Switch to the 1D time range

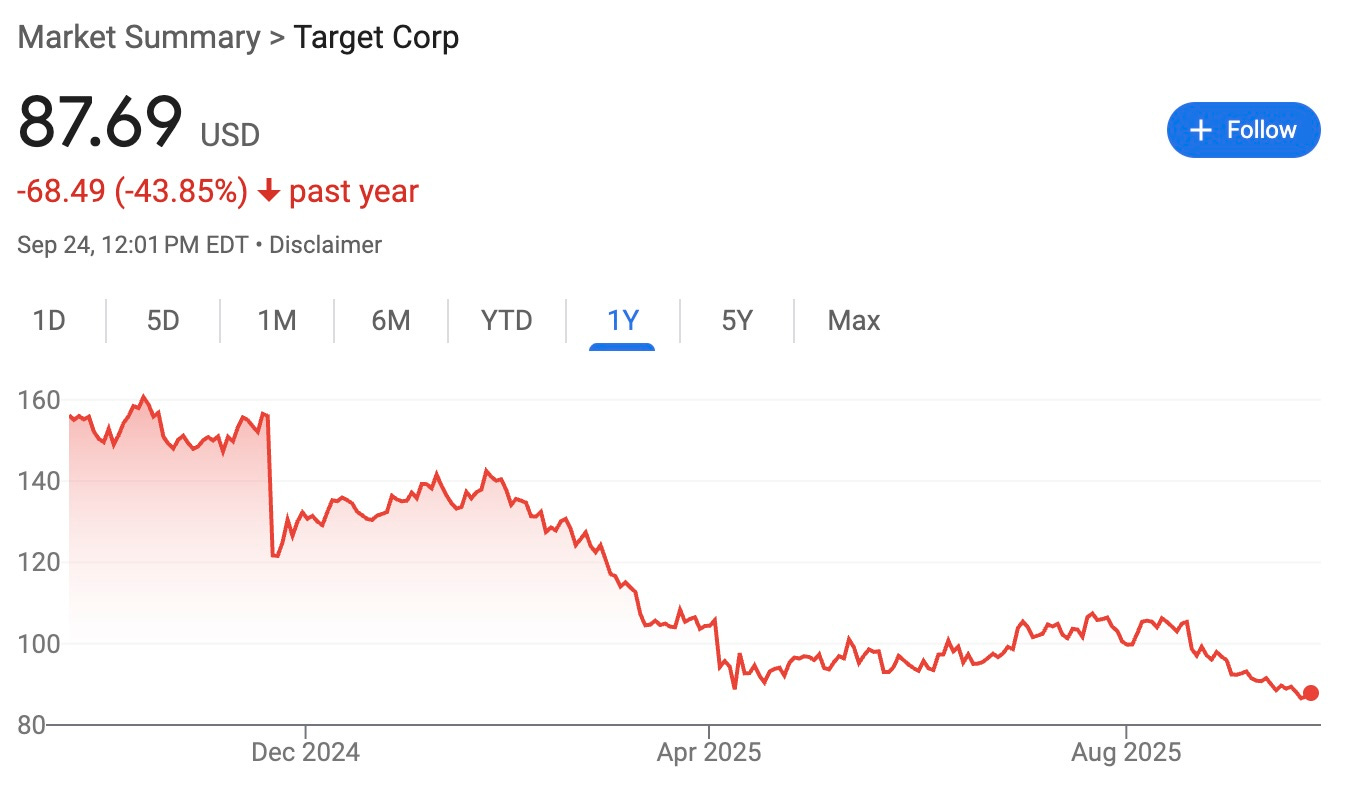(48, 320)
